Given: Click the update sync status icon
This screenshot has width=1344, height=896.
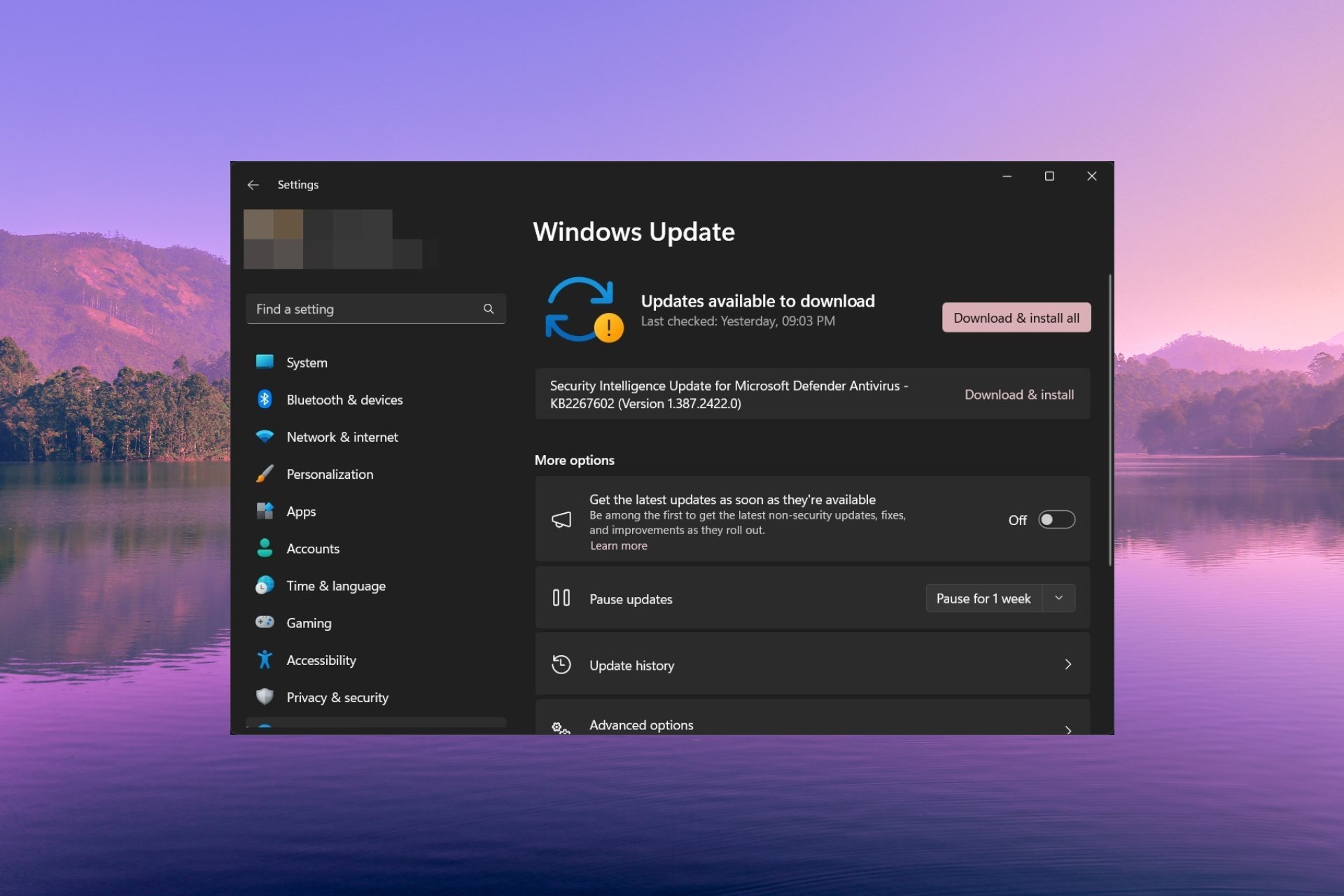Looking at the screenshot, I should pyautogui.click(x=584, y=310).
